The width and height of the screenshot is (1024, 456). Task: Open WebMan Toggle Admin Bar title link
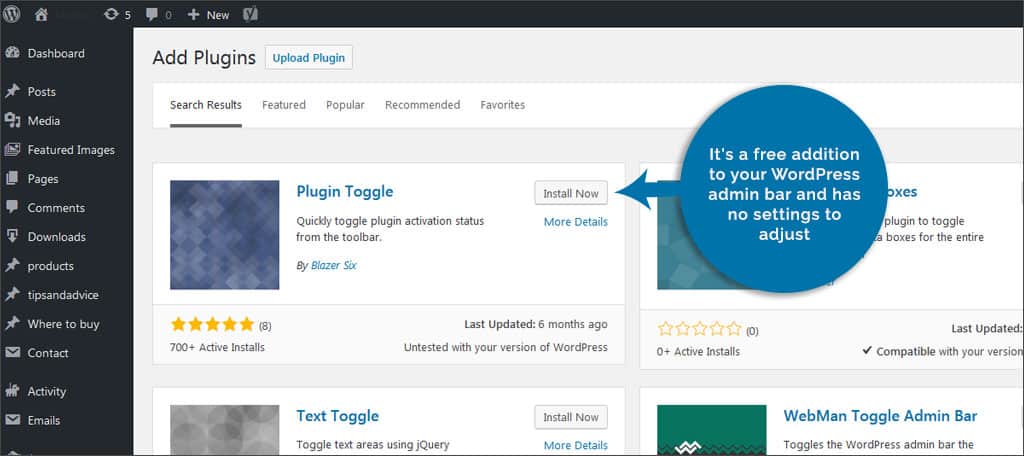880,415
